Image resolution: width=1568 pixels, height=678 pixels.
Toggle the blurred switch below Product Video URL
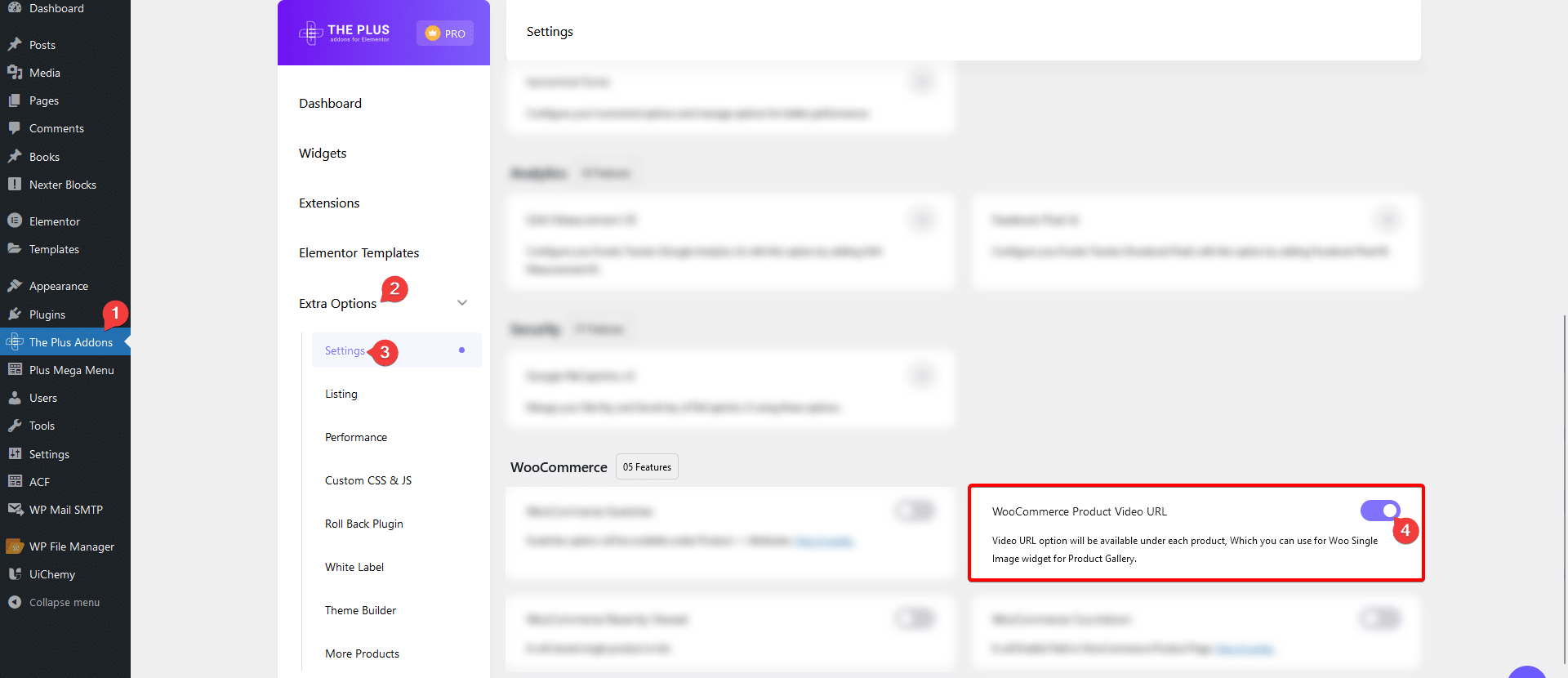point(1380,618)
